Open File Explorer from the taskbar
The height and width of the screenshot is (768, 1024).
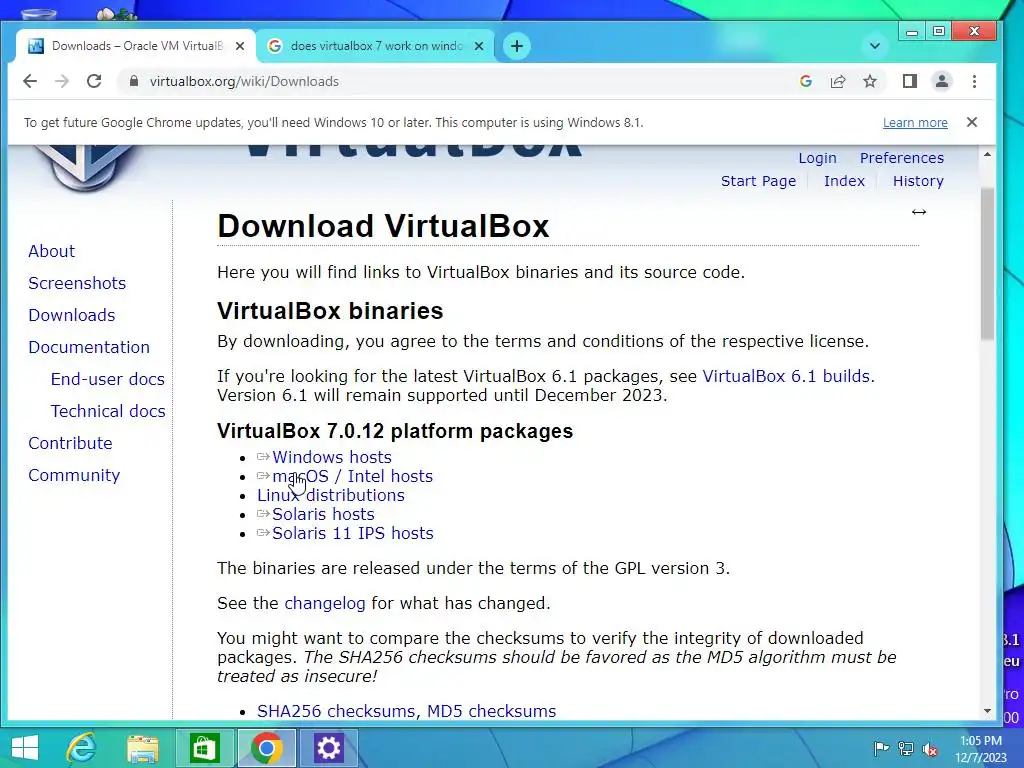coord(142,749)
